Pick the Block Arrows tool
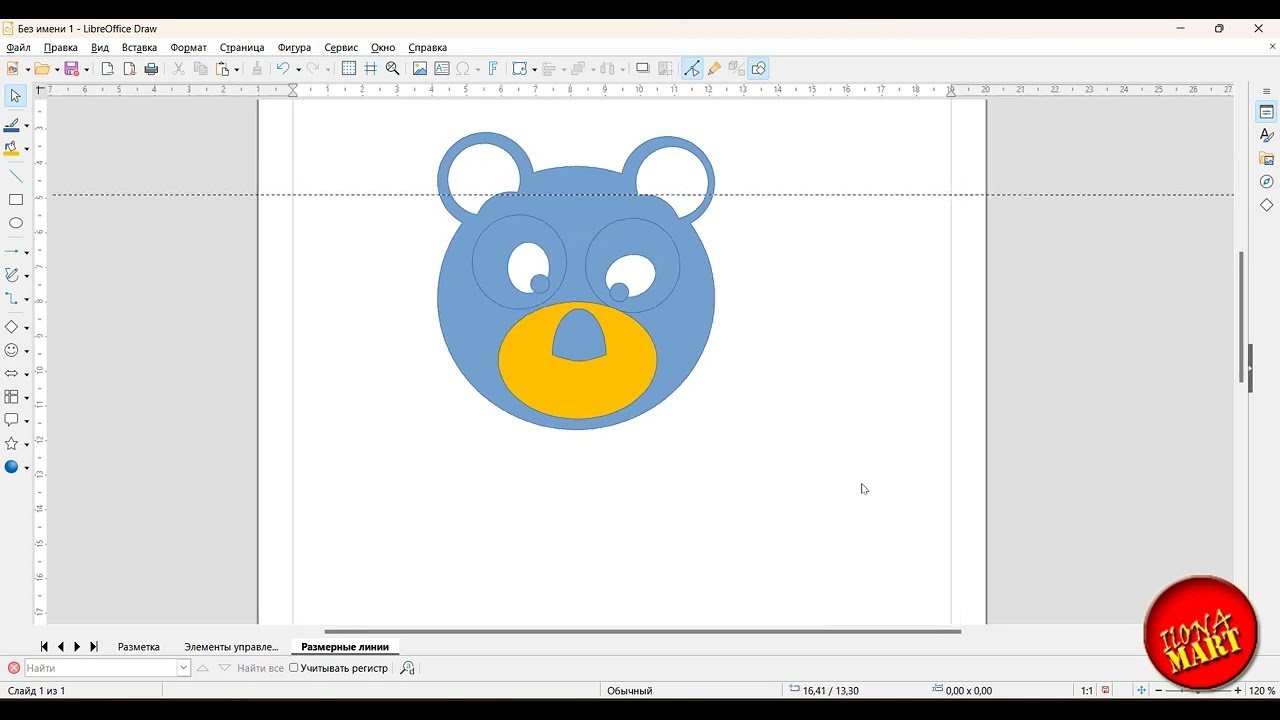Image resolution: width=1280 pixels, height=720 pixels. [x=12, y=374]
